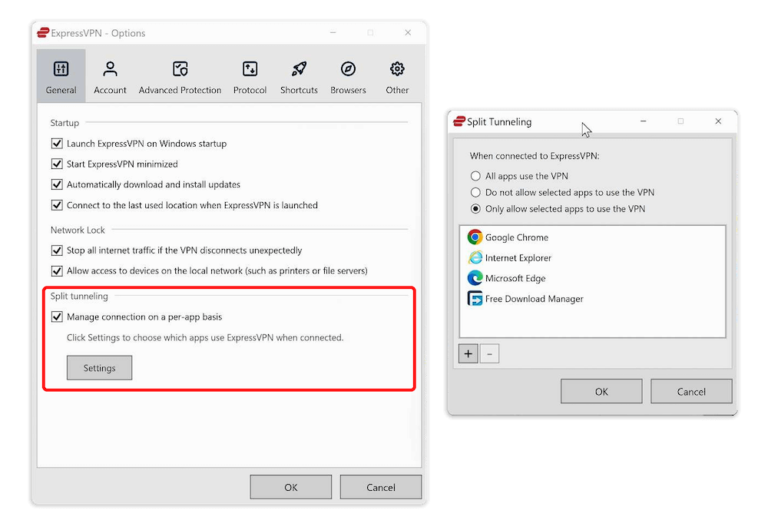Viewport: 768px width, 527px height.
Task: Select Free Download Manager entry
Action: point(533,299)
